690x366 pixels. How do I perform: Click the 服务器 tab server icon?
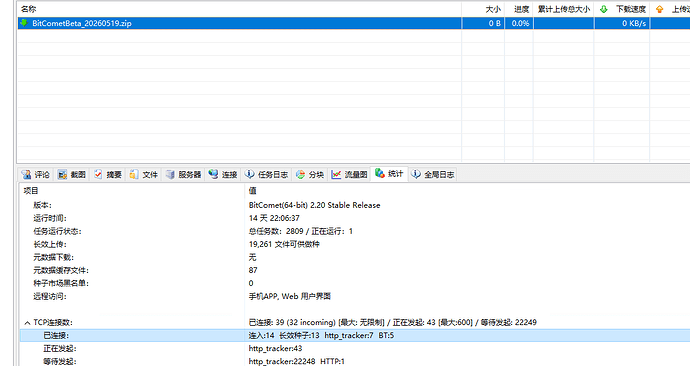170,175
